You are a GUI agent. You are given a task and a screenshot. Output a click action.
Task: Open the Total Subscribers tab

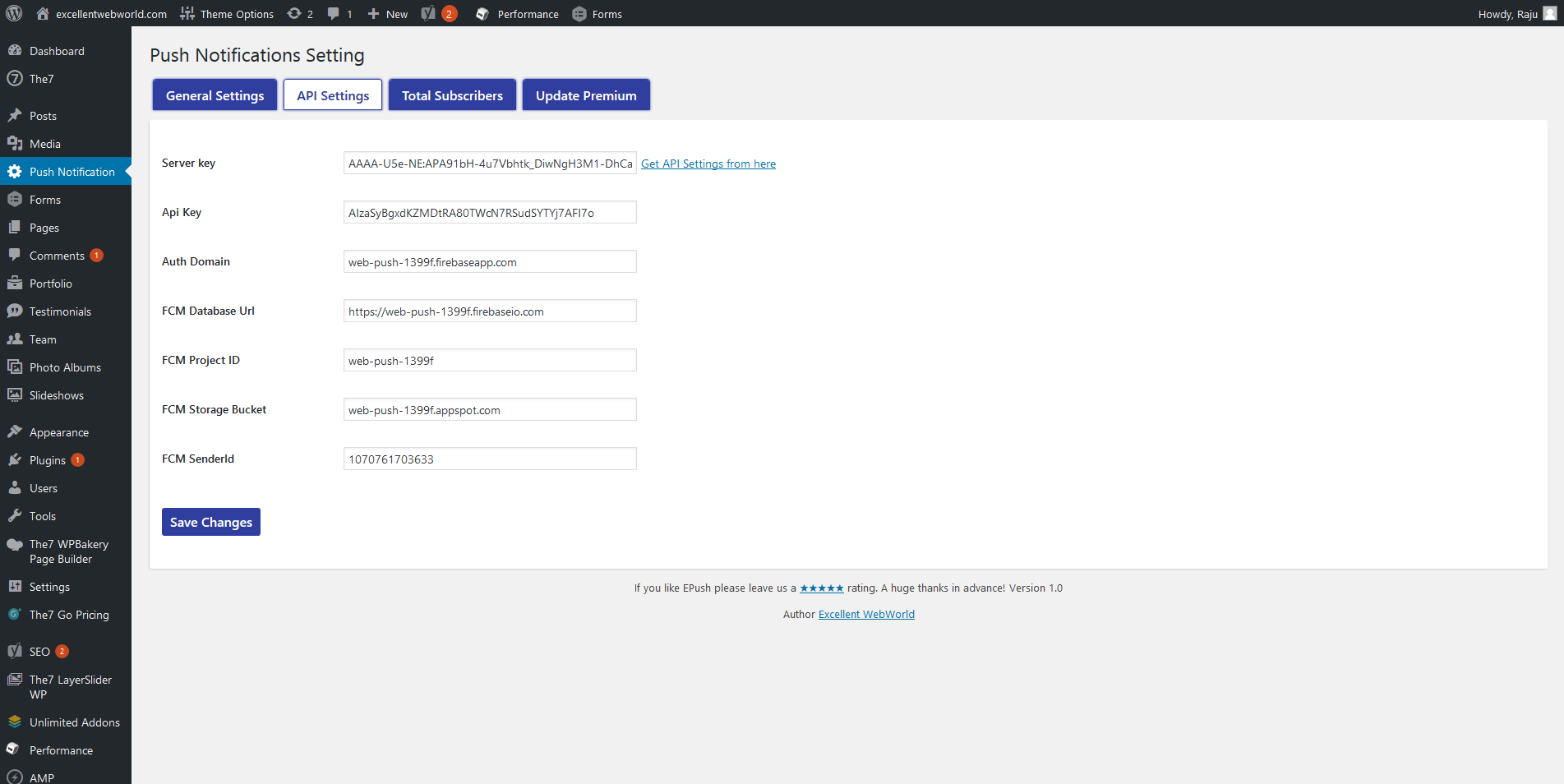click(x=452, y=95)
